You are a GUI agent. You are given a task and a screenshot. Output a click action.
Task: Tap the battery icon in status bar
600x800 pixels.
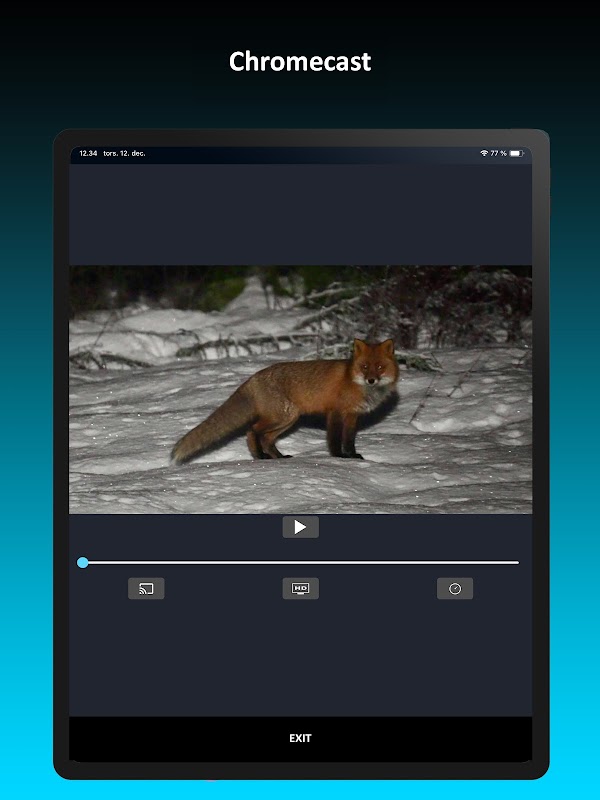coord(517,153)
